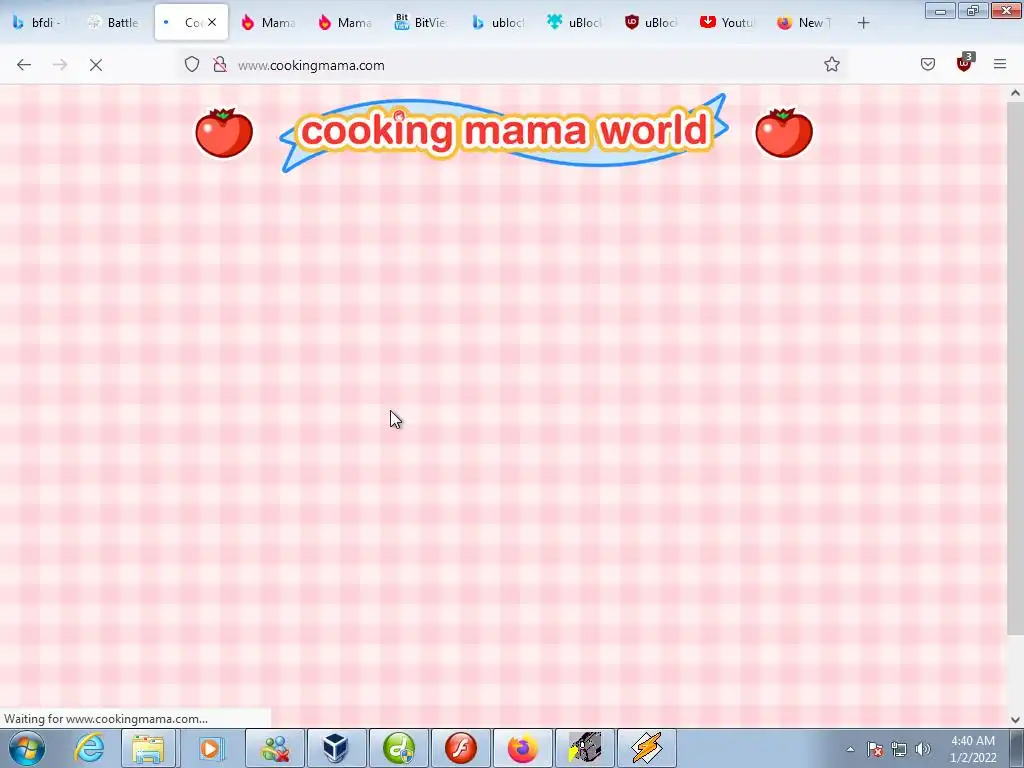
Task: Open a new tab with plus button
Action: 863,23
